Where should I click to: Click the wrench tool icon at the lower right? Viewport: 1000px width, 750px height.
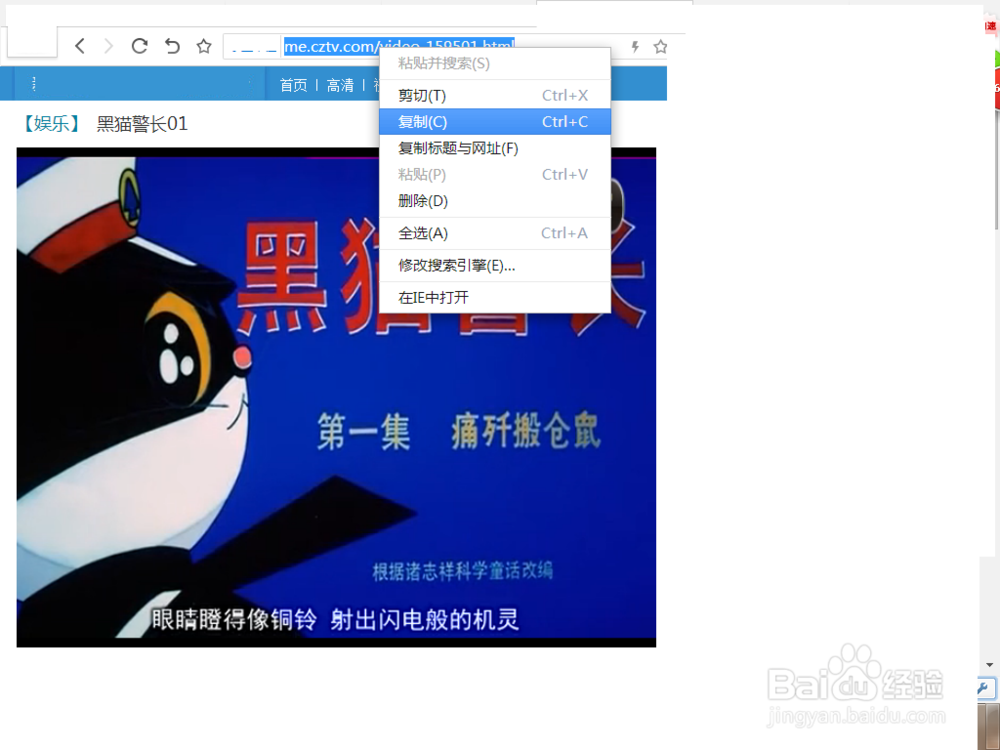tap(985, 688)
